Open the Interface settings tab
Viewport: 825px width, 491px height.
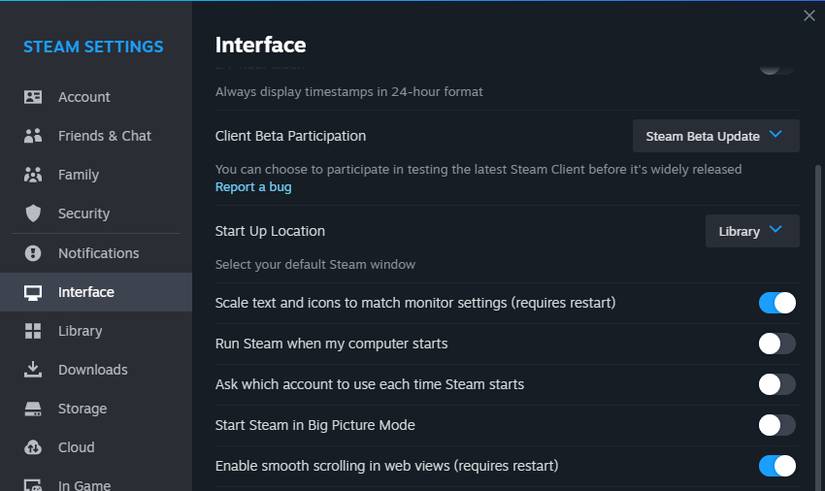click(86, 292)
